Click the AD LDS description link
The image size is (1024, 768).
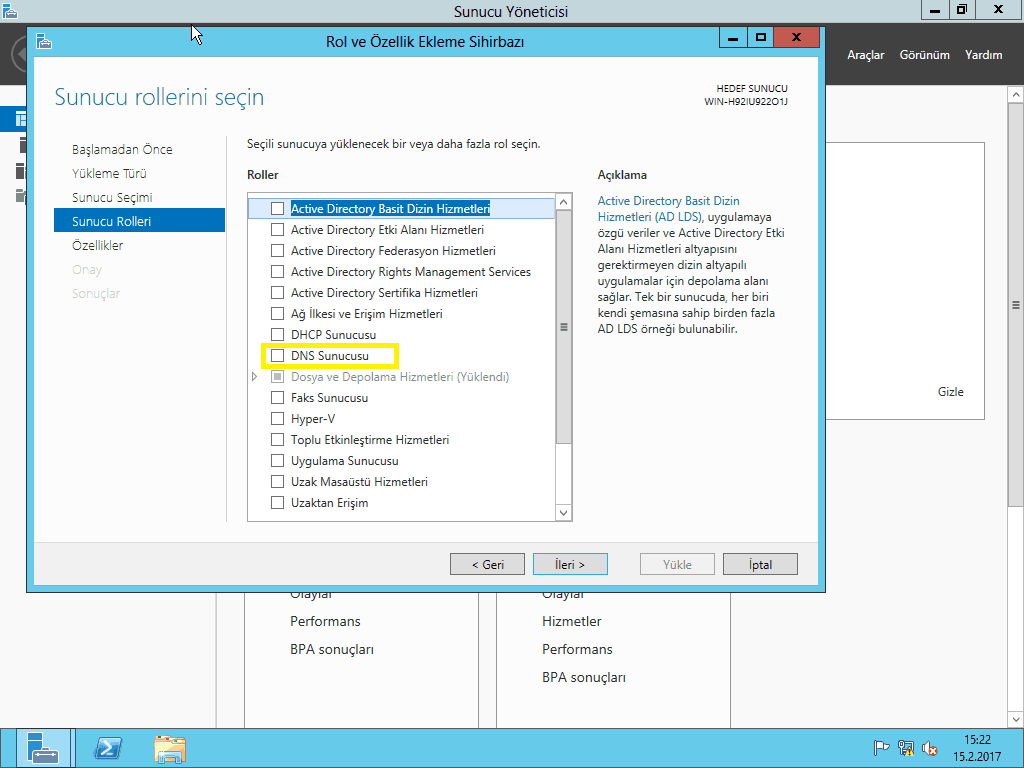pyautogui.click(x=669, y=209)
